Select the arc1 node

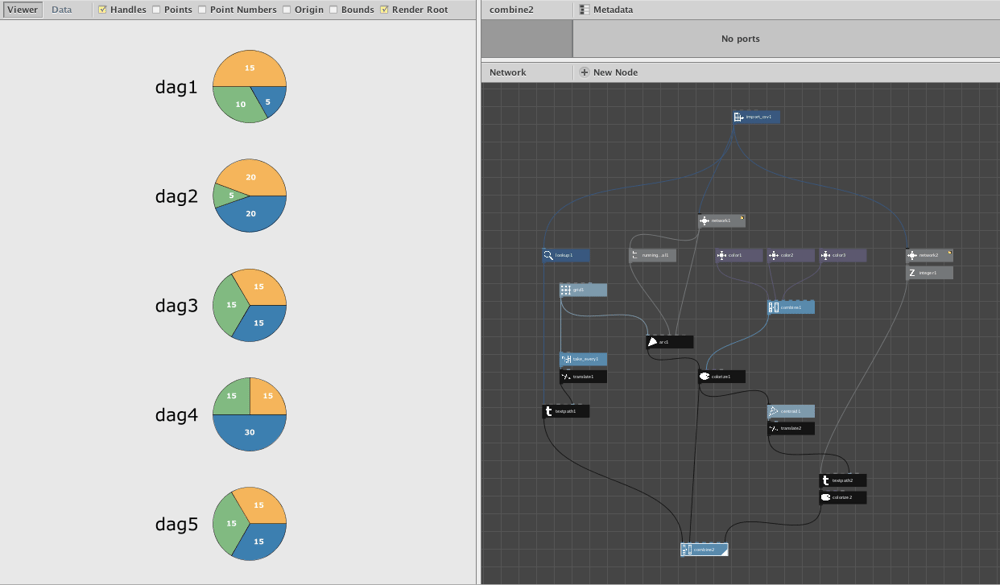(670, 342)
